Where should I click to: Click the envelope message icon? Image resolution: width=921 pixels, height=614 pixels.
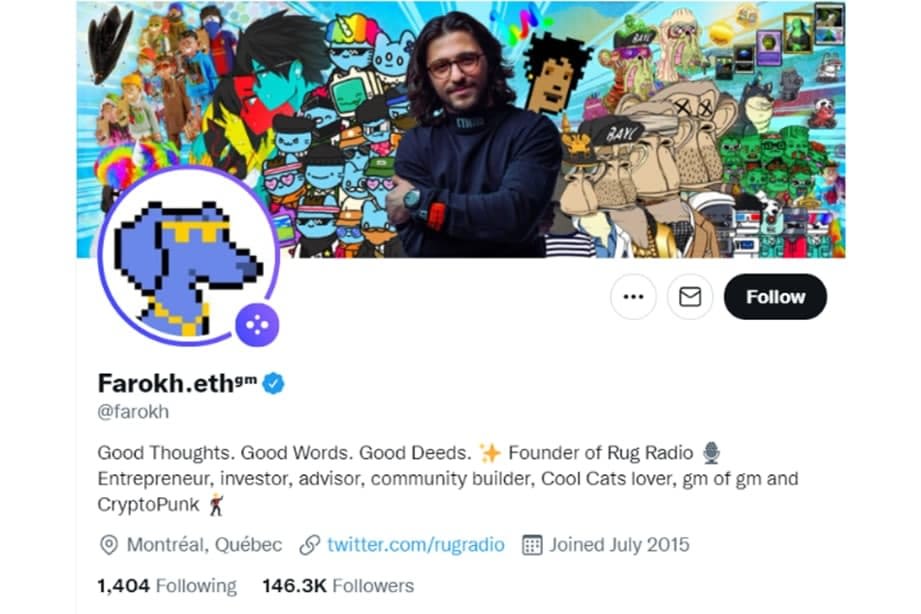pos(690,297)
